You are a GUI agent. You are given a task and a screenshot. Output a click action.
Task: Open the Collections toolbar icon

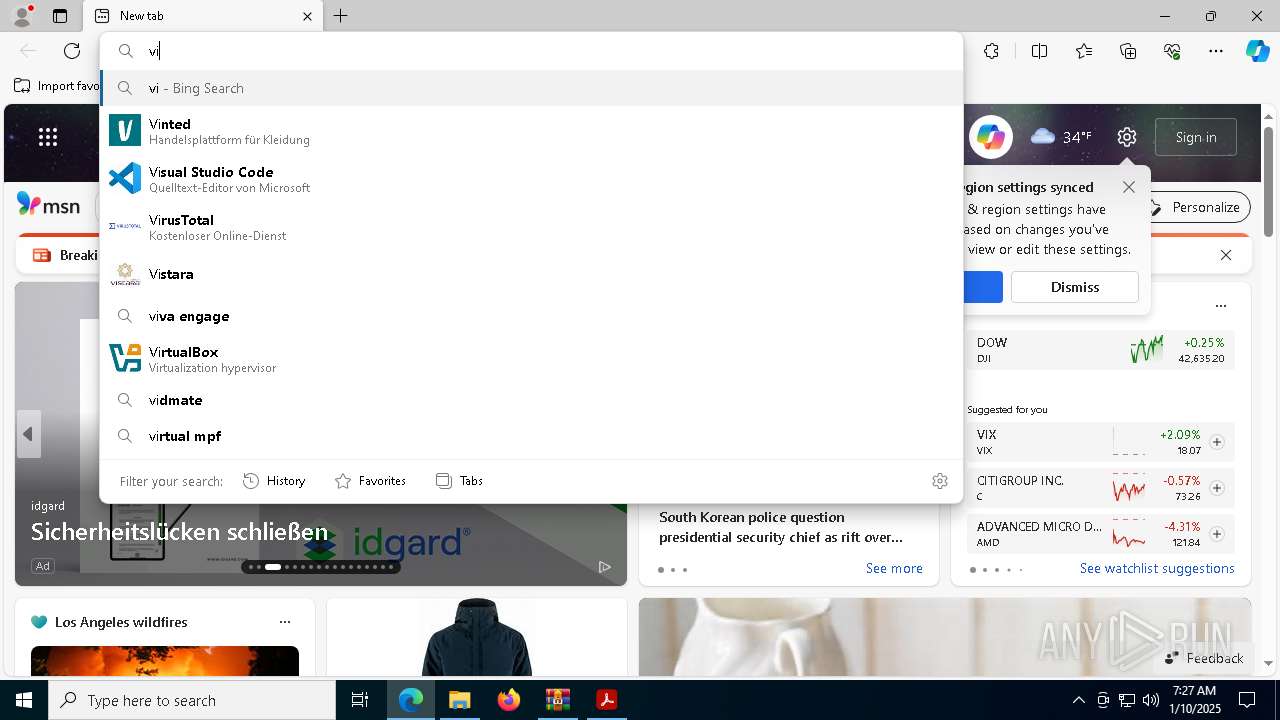click(x=1128, y=51)
